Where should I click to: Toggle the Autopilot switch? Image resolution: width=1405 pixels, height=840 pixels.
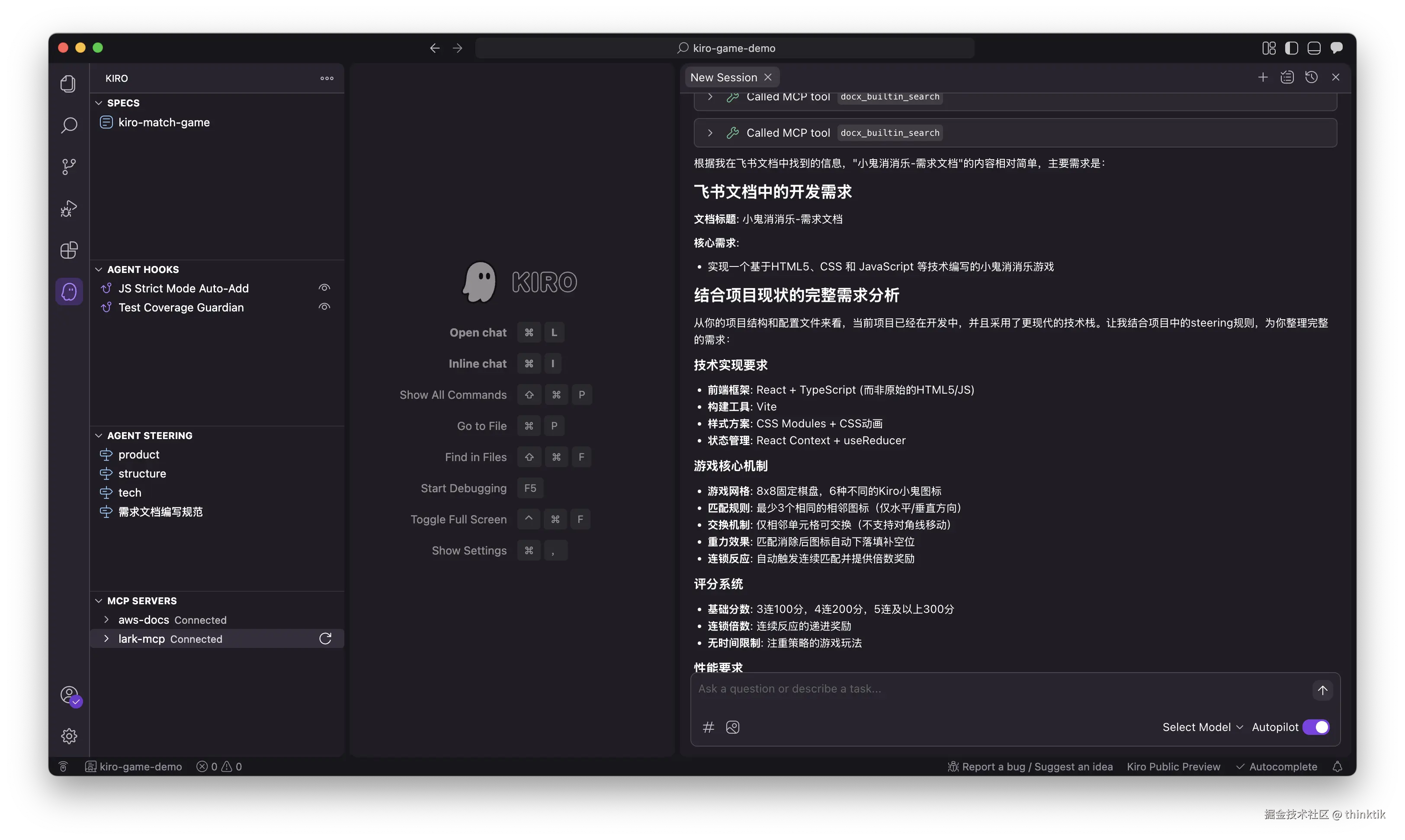pos(1315,728)
